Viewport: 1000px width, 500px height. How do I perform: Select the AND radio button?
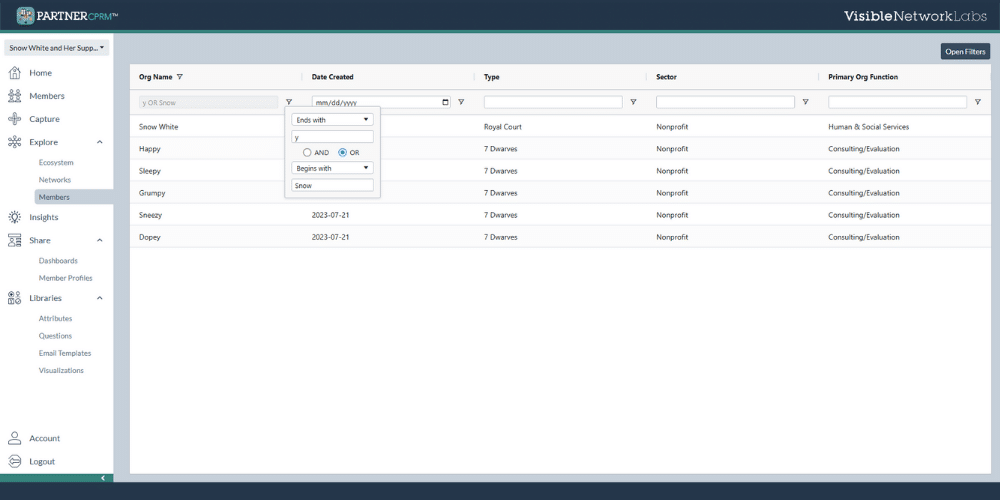(308, 153)
